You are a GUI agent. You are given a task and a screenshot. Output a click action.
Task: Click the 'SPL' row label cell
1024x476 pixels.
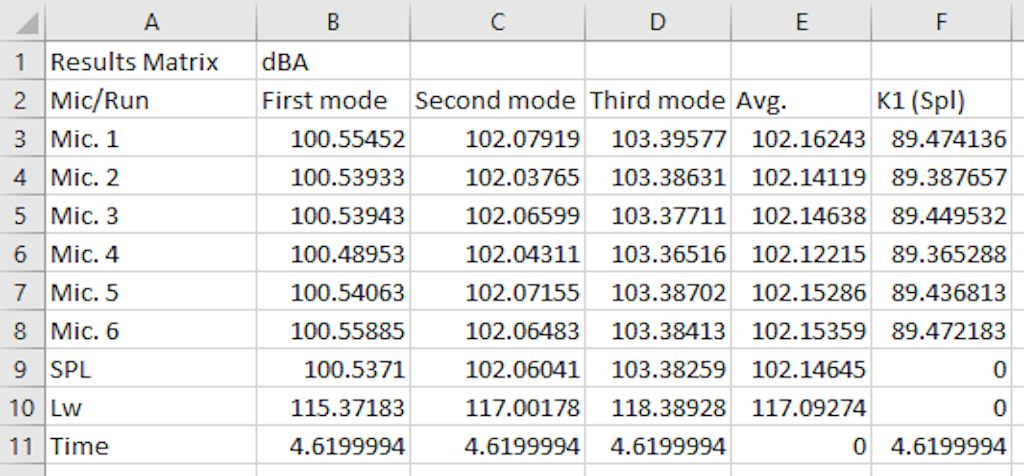click(x=151, y=370)
